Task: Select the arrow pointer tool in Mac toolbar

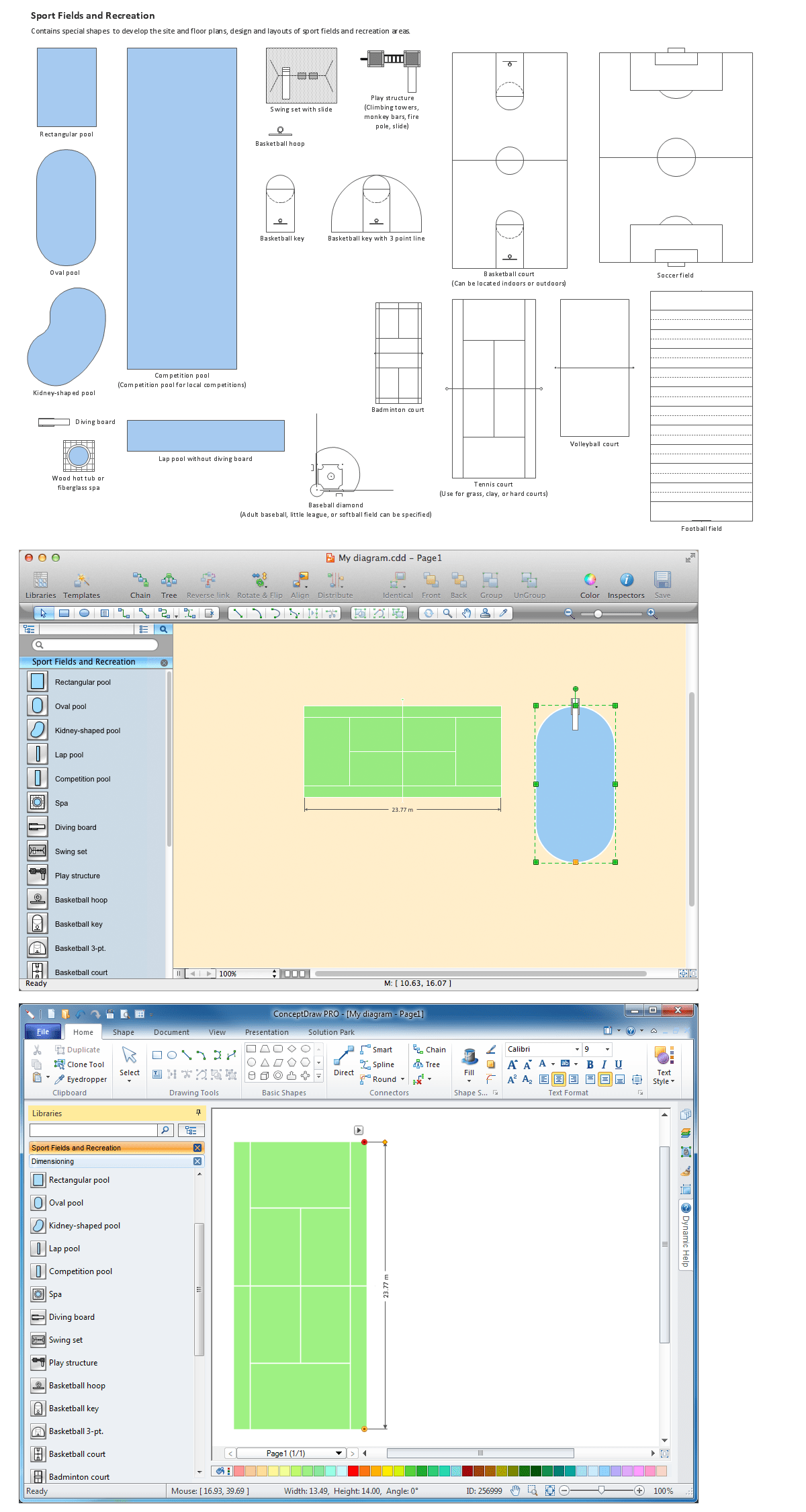Action: coord(44,613)
